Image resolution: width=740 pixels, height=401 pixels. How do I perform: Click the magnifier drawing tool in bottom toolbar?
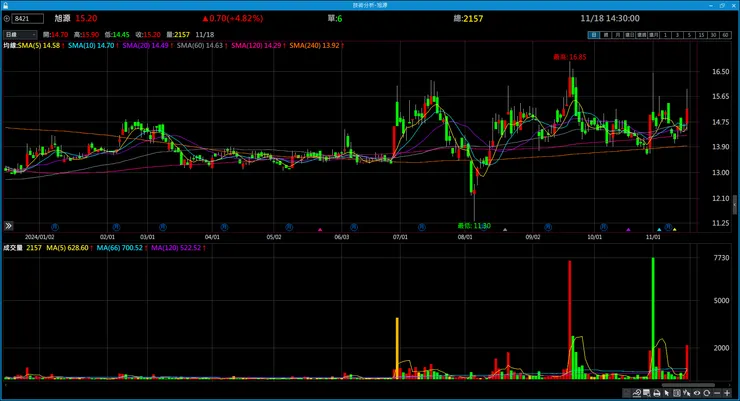tap(637, 393)
